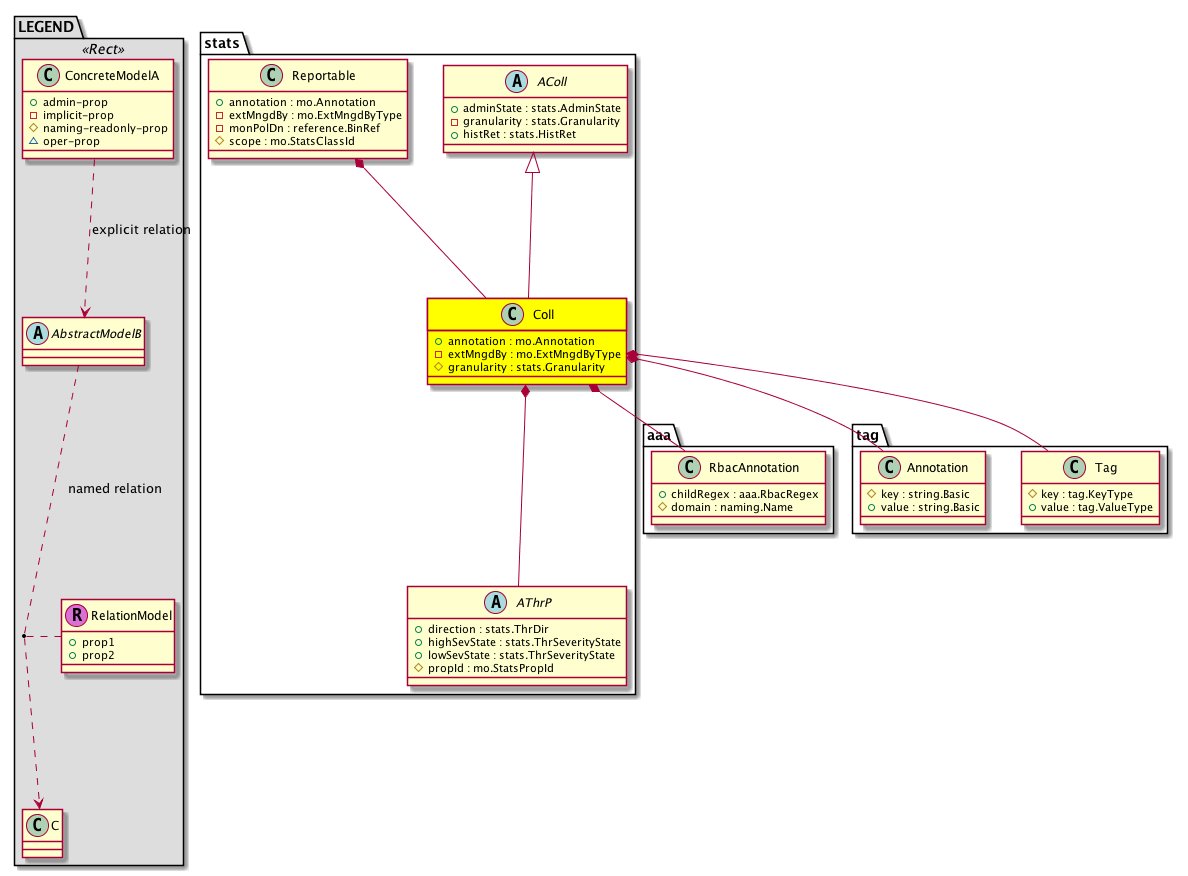Select the C icon in the Coll class header

(x=512, y=314)
